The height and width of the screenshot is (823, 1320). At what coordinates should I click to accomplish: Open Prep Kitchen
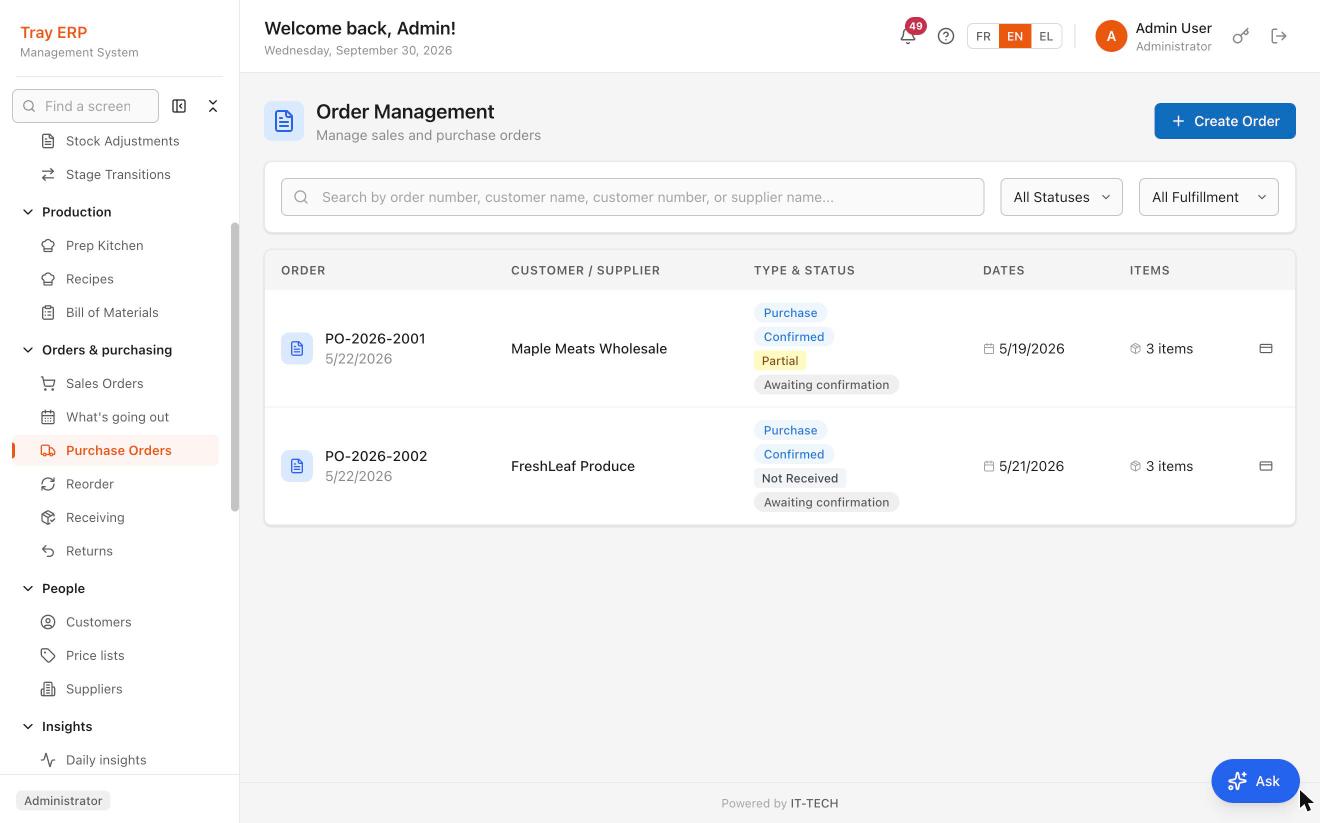pos(104,245)
